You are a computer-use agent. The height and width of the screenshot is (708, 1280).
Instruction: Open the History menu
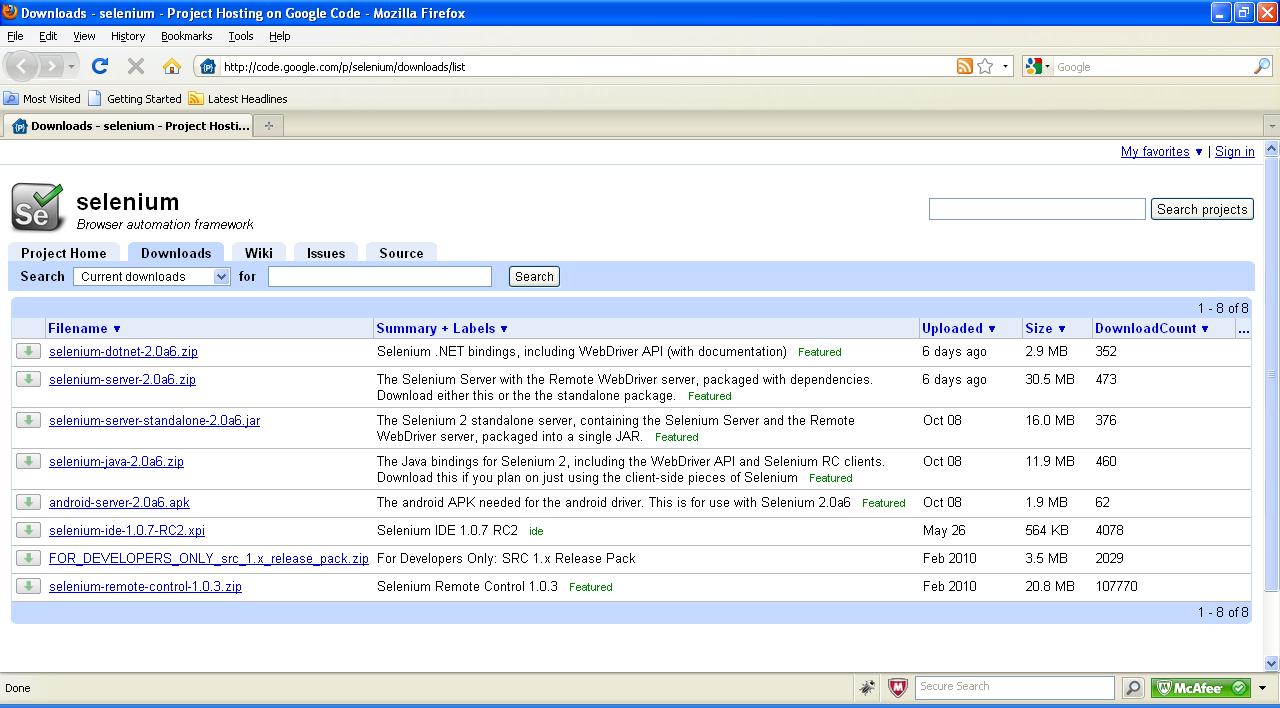pyautogui.click(x=128, y=36)
